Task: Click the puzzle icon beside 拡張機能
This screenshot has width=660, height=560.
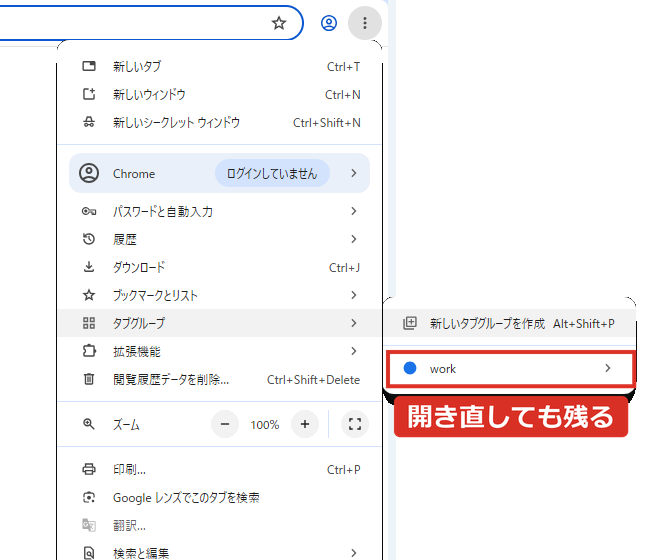Action: click(89, 351)
